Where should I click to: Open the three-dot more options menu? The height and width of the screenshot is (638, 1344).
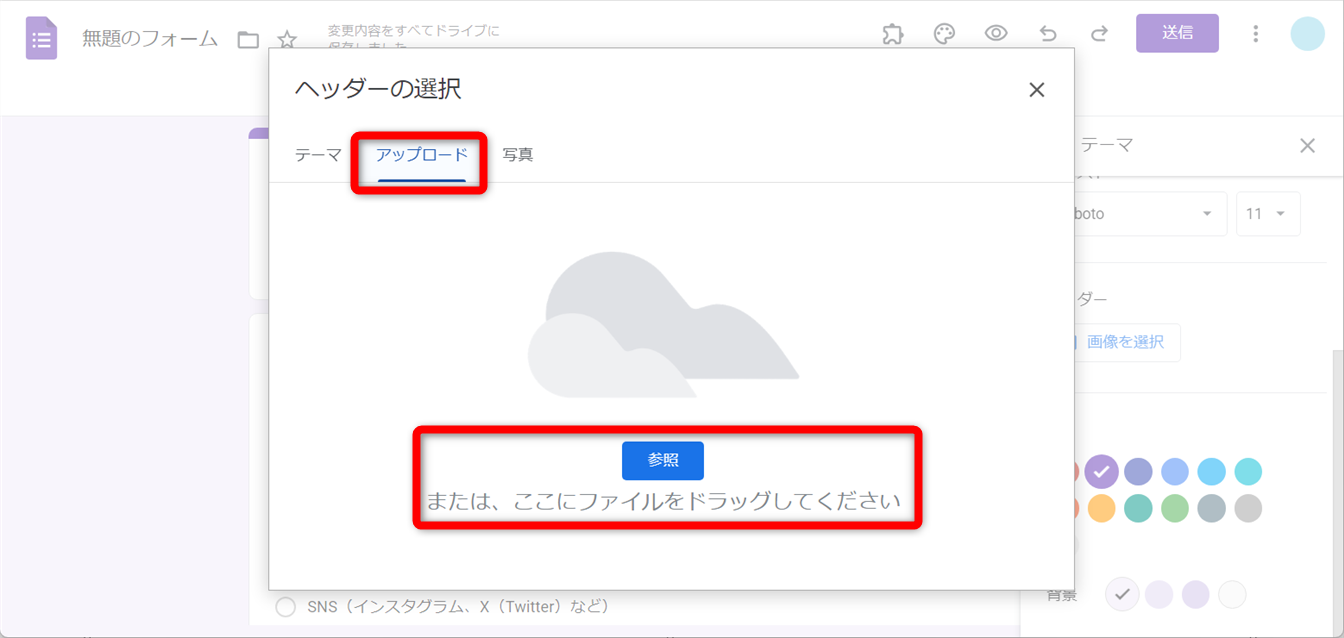tap(1256, 34)
